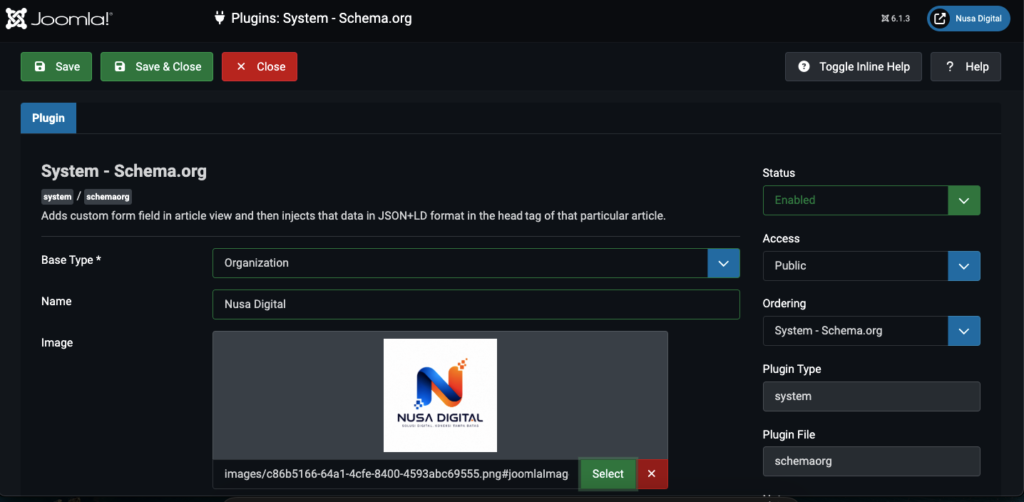
Task: Click the Joomla! logo
Action: pos(59,19)
